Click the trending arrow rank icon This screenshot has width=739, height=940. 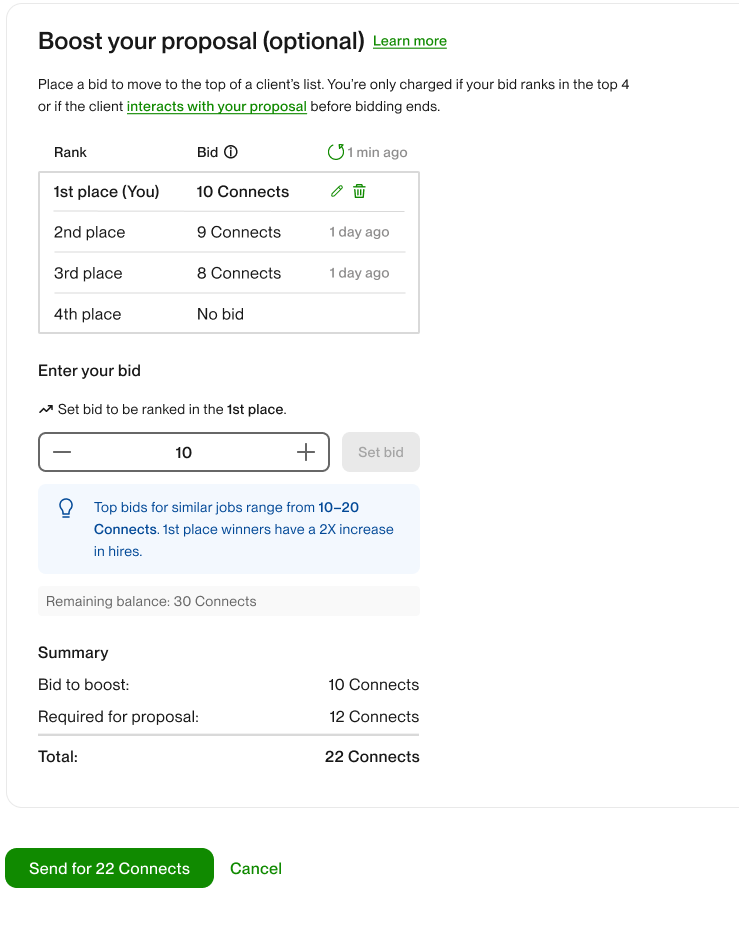pyautogui.click(x=45, y=409)
